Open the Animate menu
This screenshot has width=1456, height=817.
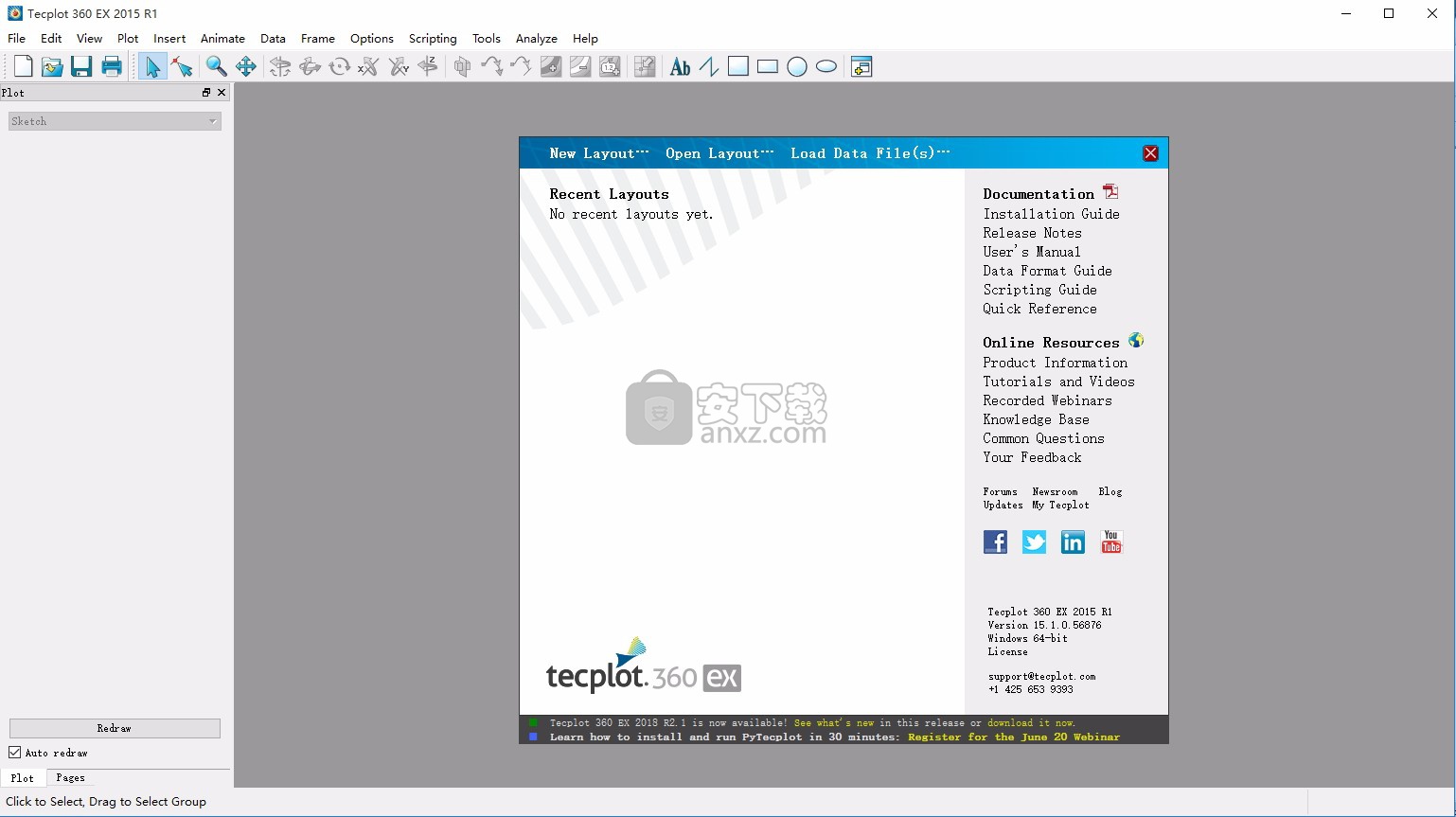[222, 39]
